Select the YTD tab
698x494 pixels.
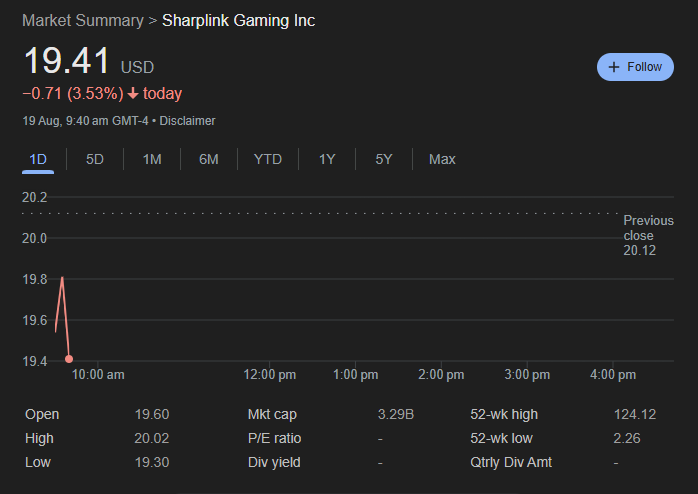pos(267,159)
